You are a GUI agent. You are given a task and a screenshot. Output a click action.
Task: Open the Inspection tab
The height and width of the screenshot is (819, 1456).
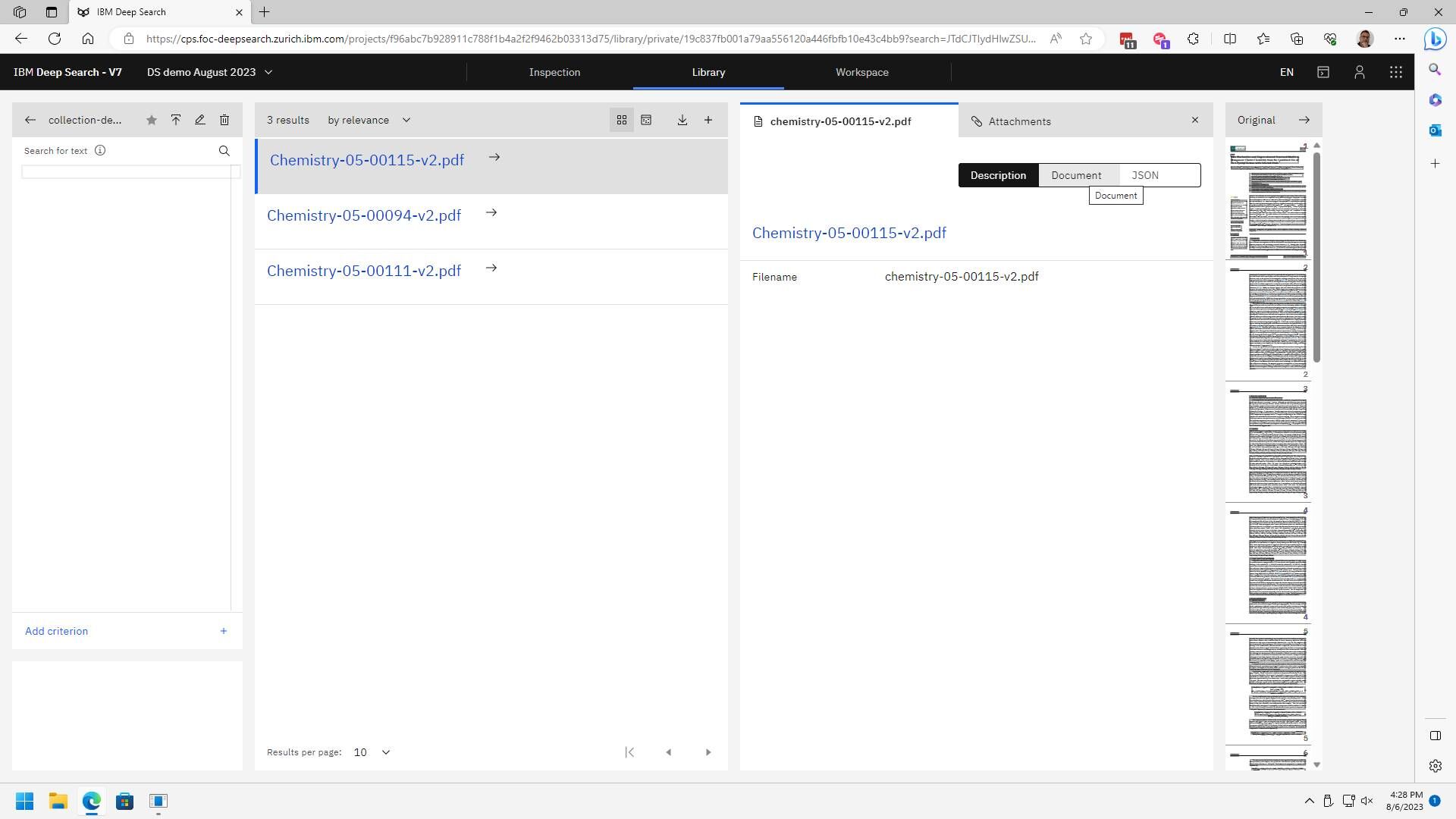[554, 72]
